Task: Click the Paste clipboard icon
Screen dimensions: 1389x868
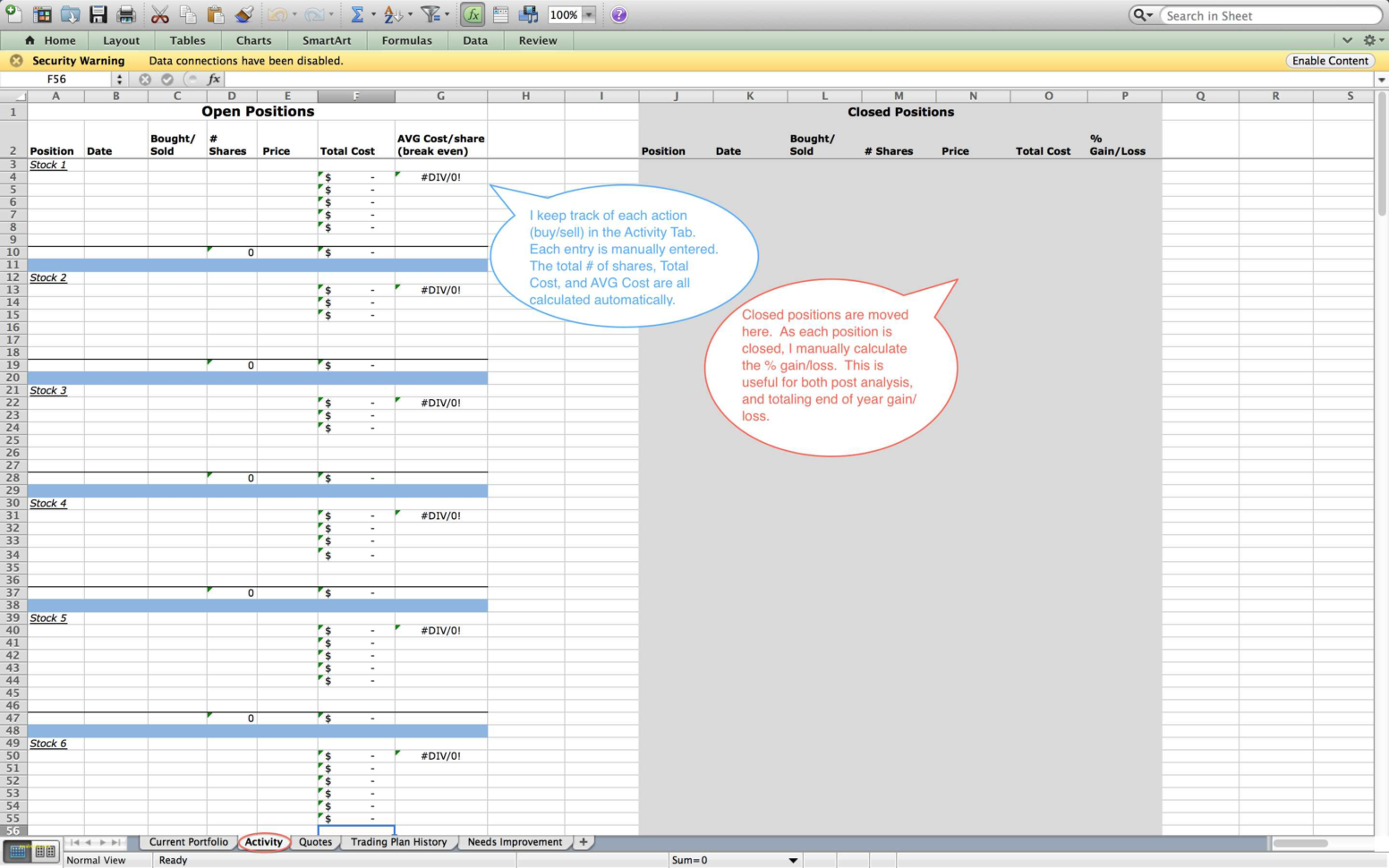Action: pos(216,15)
